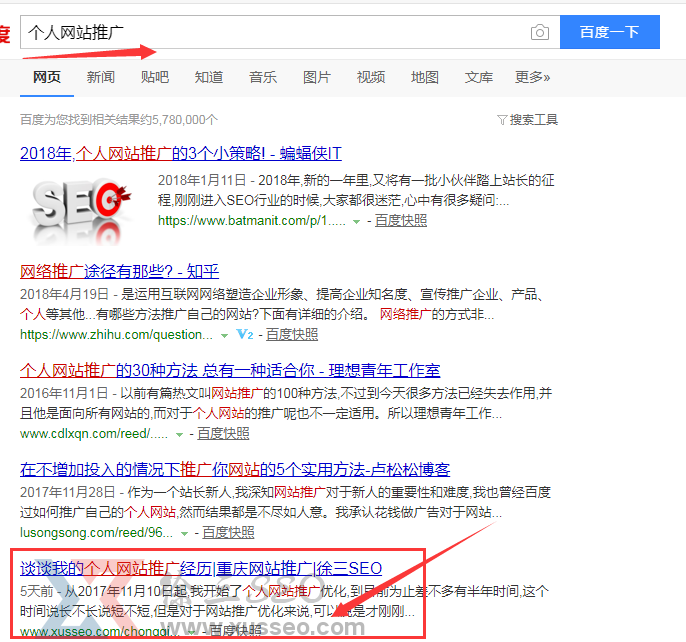The image size is (686, 642).
Task: Click the funnel icon beside 搜索工具
Action: [x=502, y=120]
